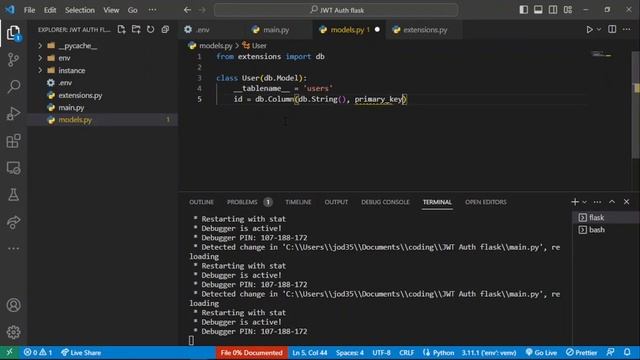Go back in navigation history
The height and width of the screenshot is (360, 640).
(187, 10)
